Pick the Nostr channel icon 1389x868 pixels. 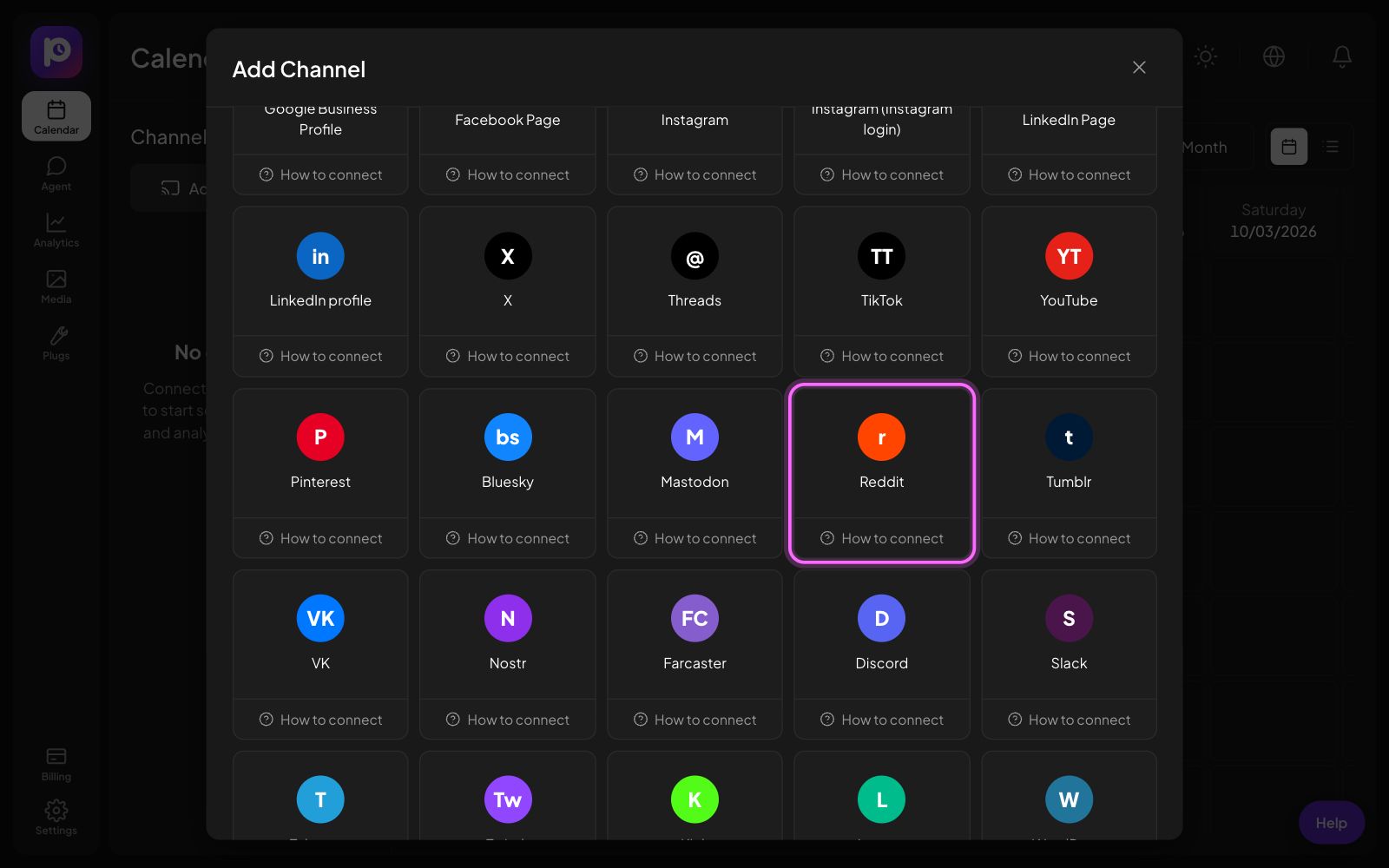[508, 619]
